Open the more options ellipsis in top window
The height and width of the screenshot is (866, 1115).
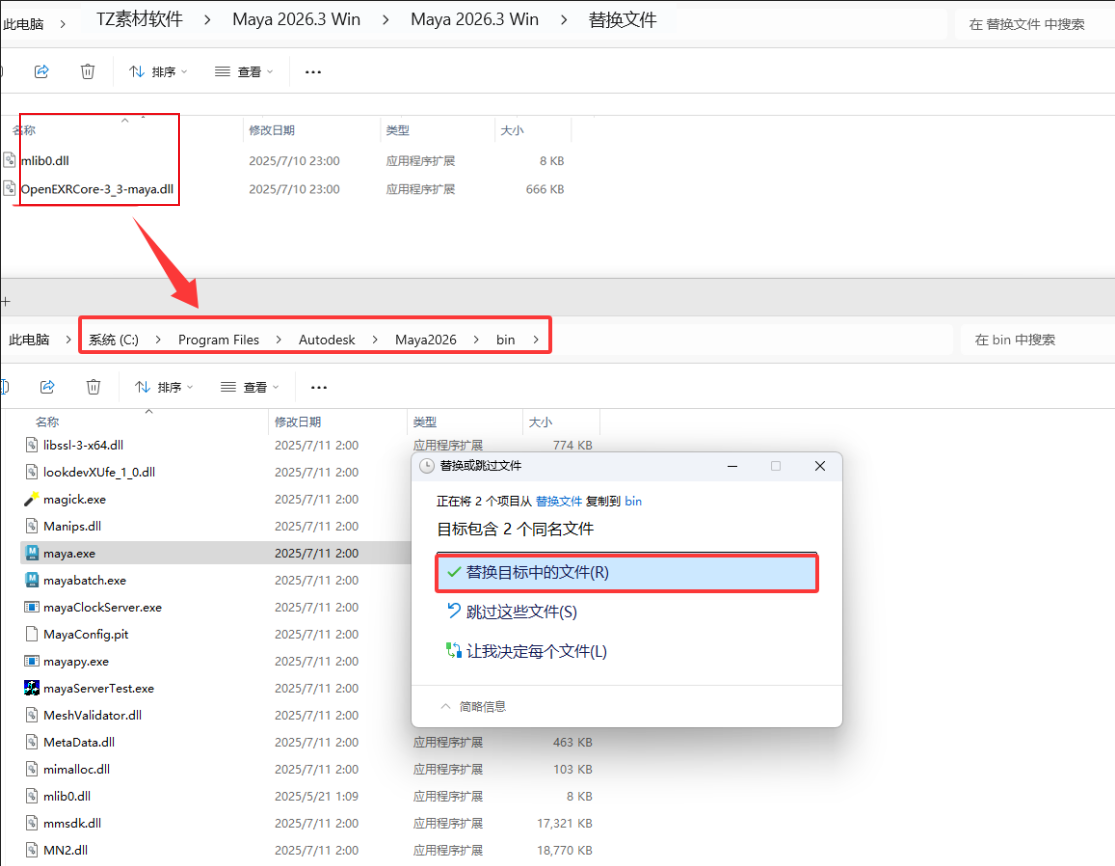tap(313, 72)
